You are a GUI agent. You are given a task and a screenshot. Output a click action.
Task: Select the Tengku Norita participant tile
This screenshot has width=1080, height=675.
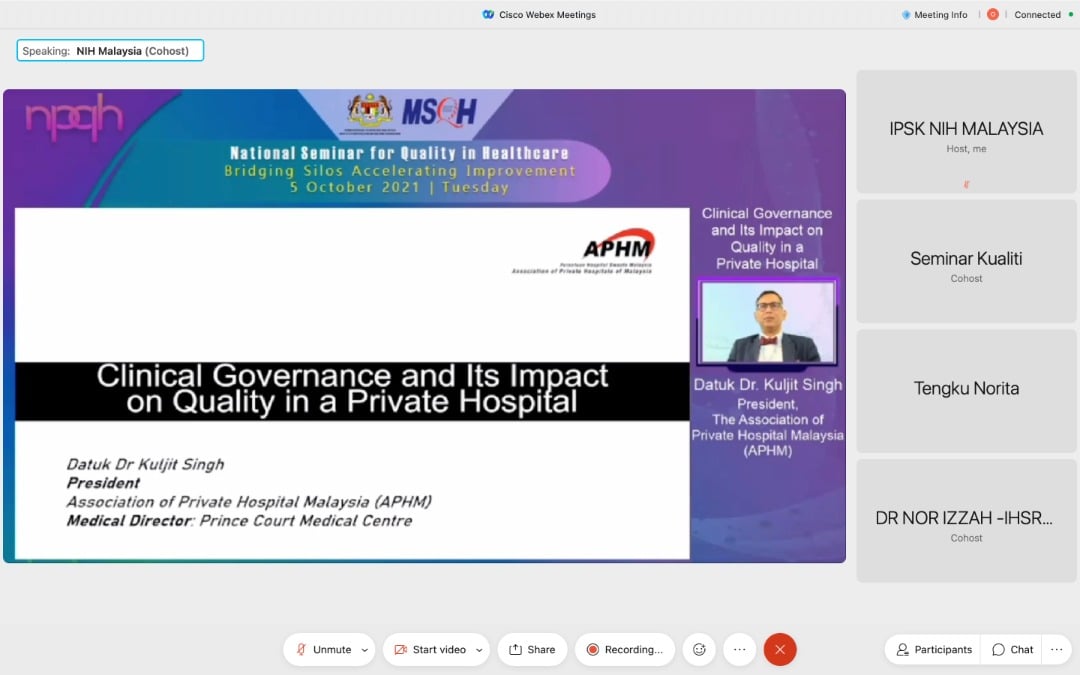966,390
